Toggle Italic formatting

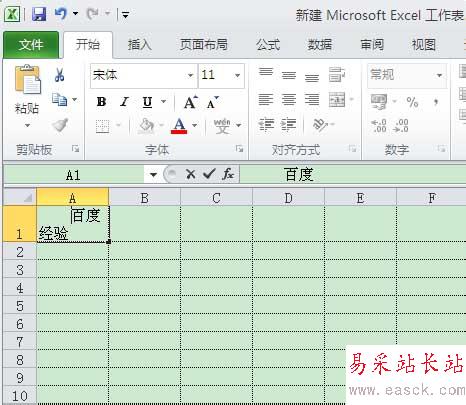(x=125, y=102)
